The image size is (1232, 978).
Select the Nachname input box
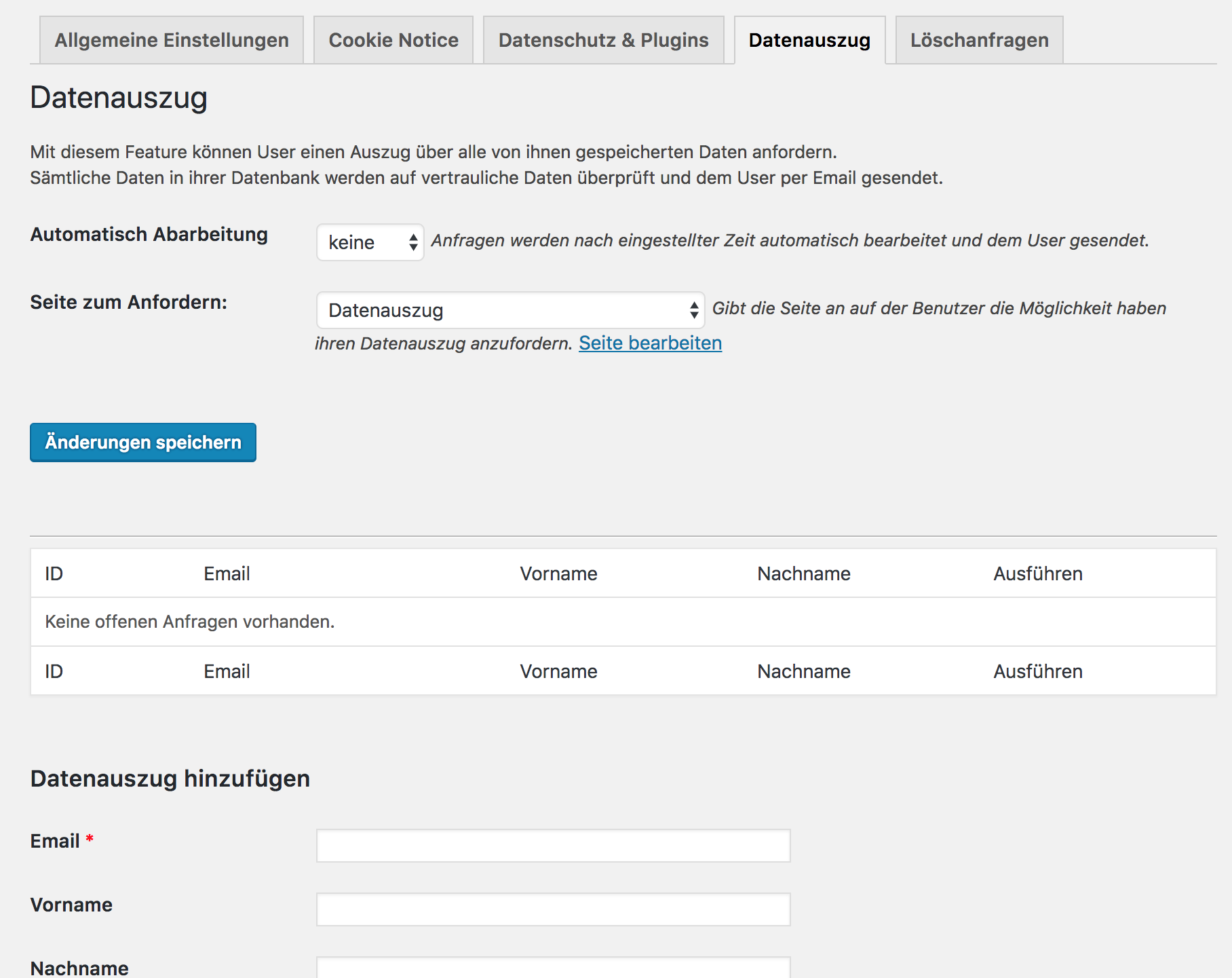(x=553, y=968)
